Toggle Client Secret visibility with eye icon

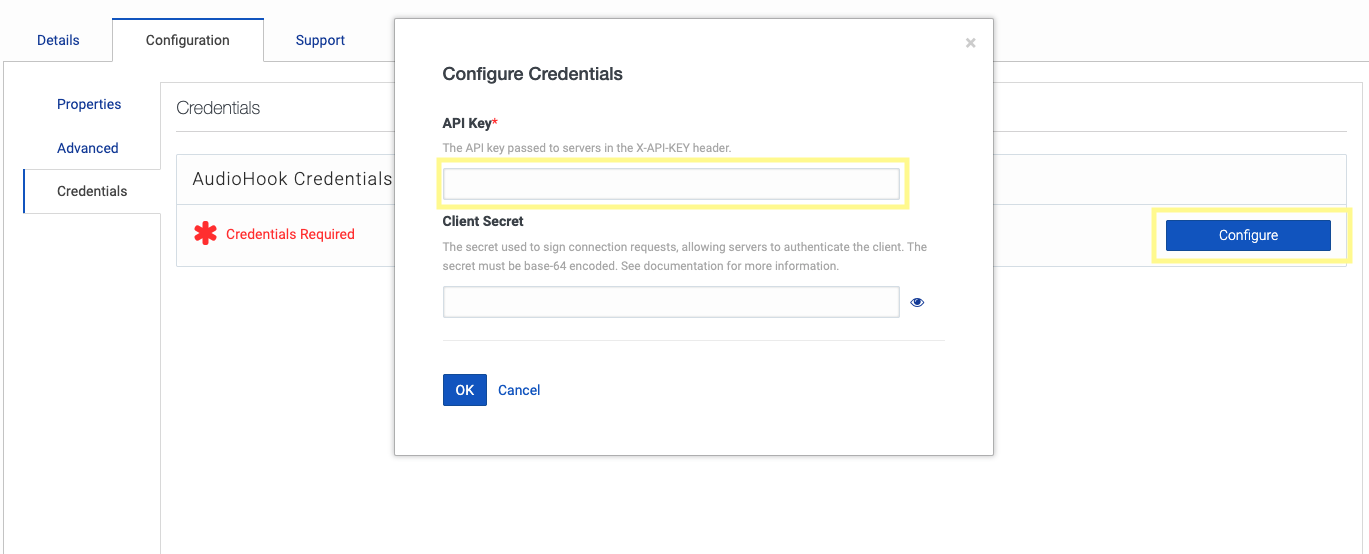tap(917, 302)
